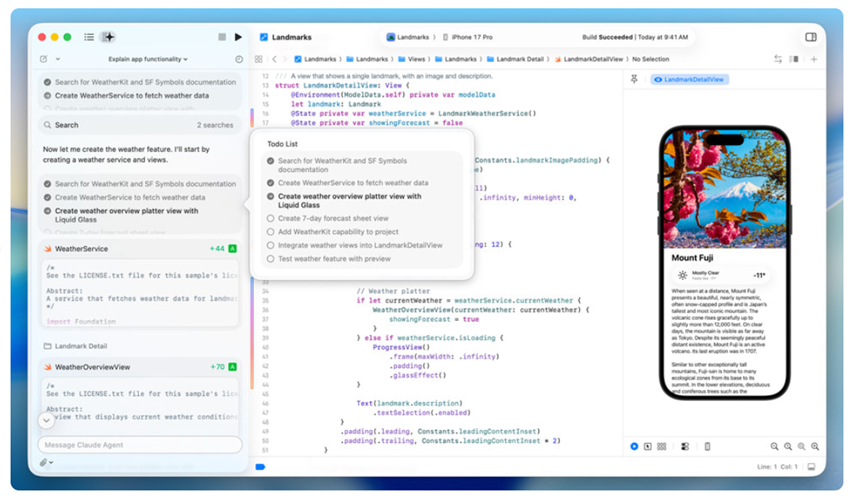Screen dimensions: 854x498
Task: Click the Stop build button
Action: pyautogui.click(x=221, y=37)
